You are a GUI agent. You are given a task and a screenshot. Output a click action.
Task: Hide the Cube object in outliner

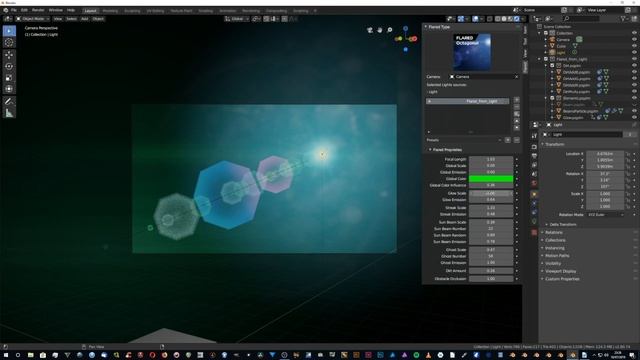(634, 46)
